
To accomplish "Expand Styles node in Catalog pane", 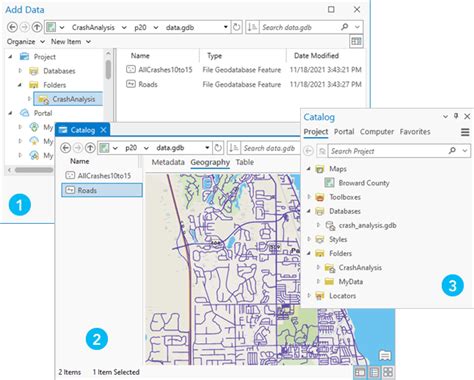I will tap(309, 239).
